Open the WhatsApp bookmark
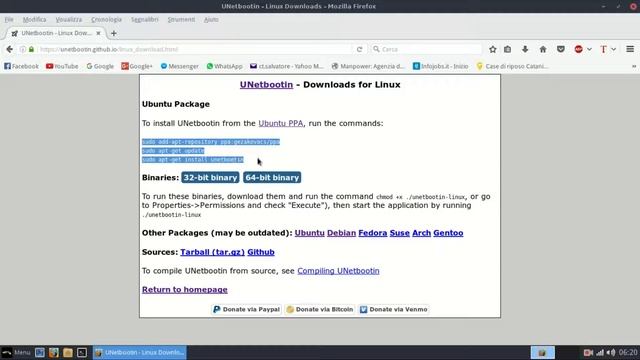The height and width of the screenshot is (360, 640). pyautogui.click(x=224, y=66)
